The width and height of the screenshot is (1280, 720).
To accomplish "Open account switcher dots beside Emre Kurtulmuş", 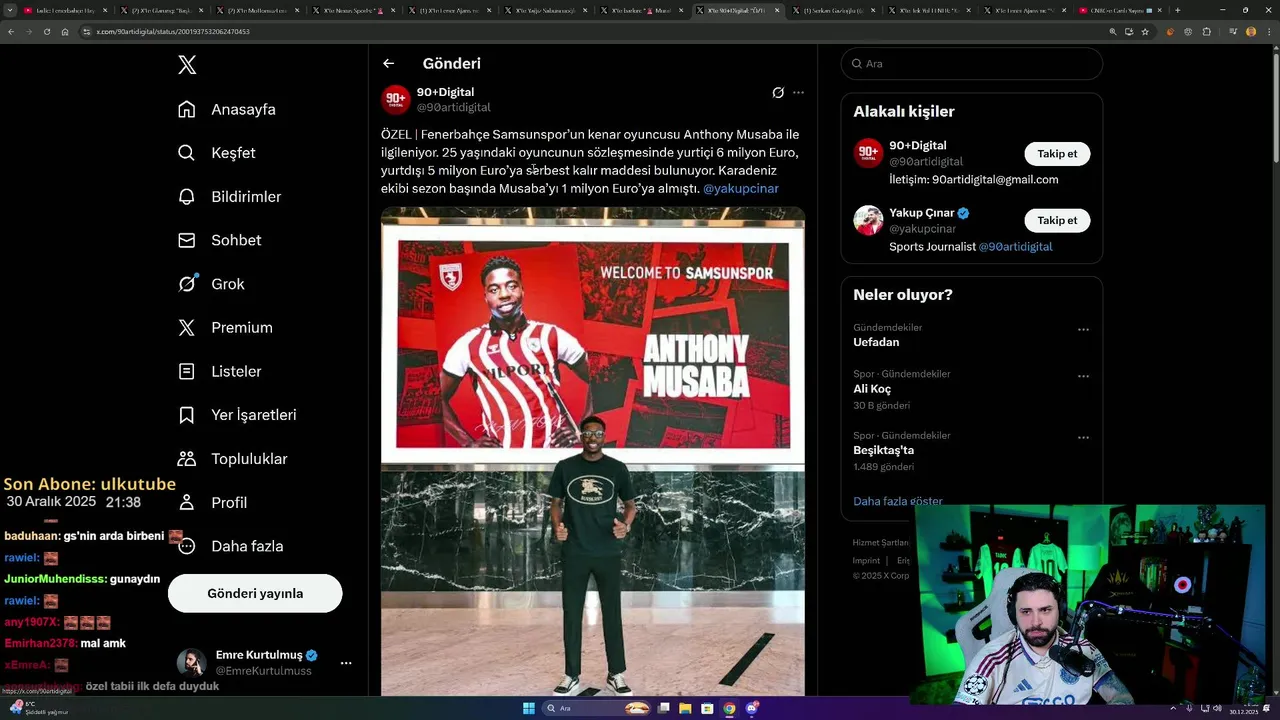I will click(x=346, y=663).
